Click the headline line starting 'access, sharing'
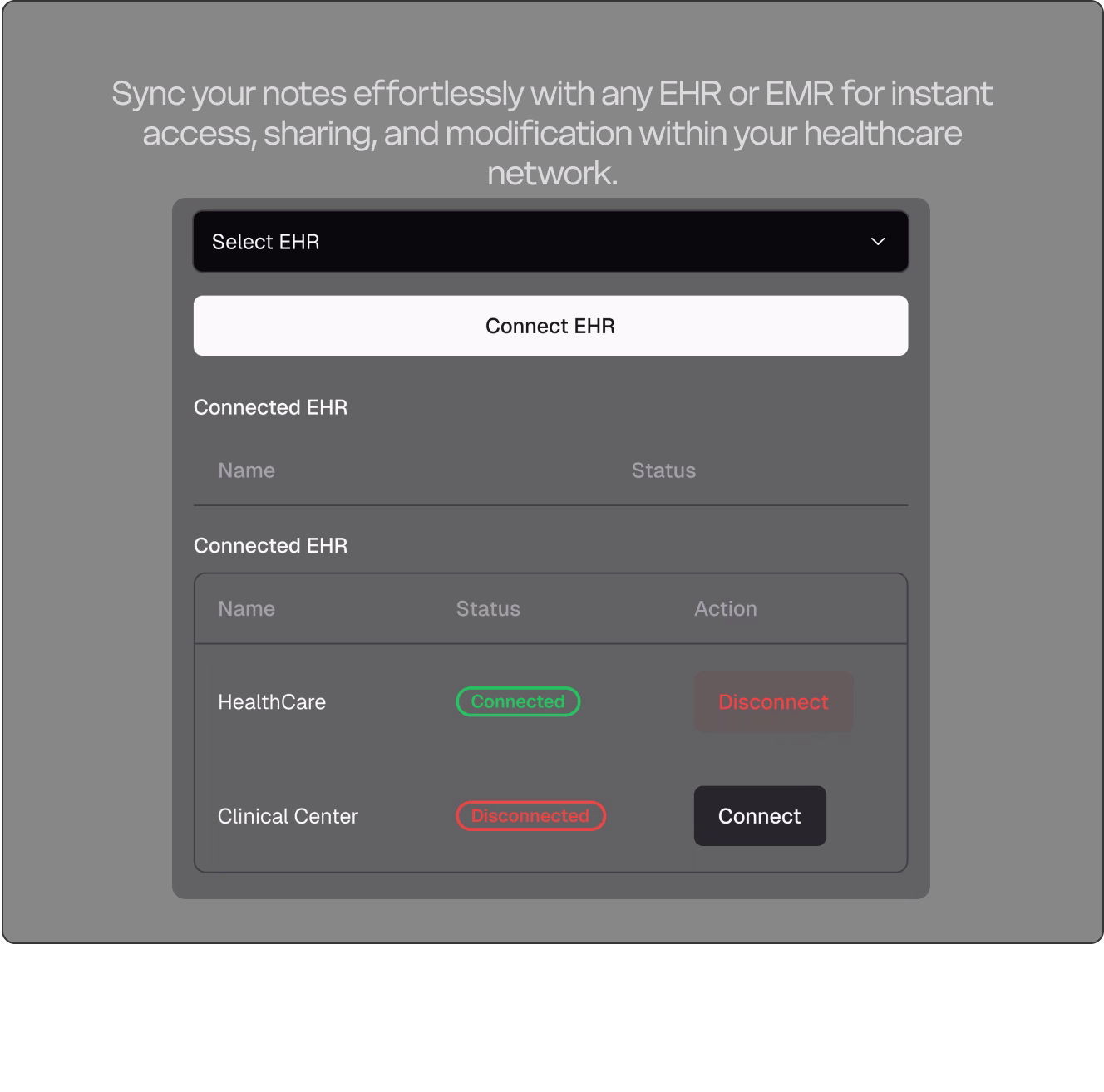 (x=552, y=134)
